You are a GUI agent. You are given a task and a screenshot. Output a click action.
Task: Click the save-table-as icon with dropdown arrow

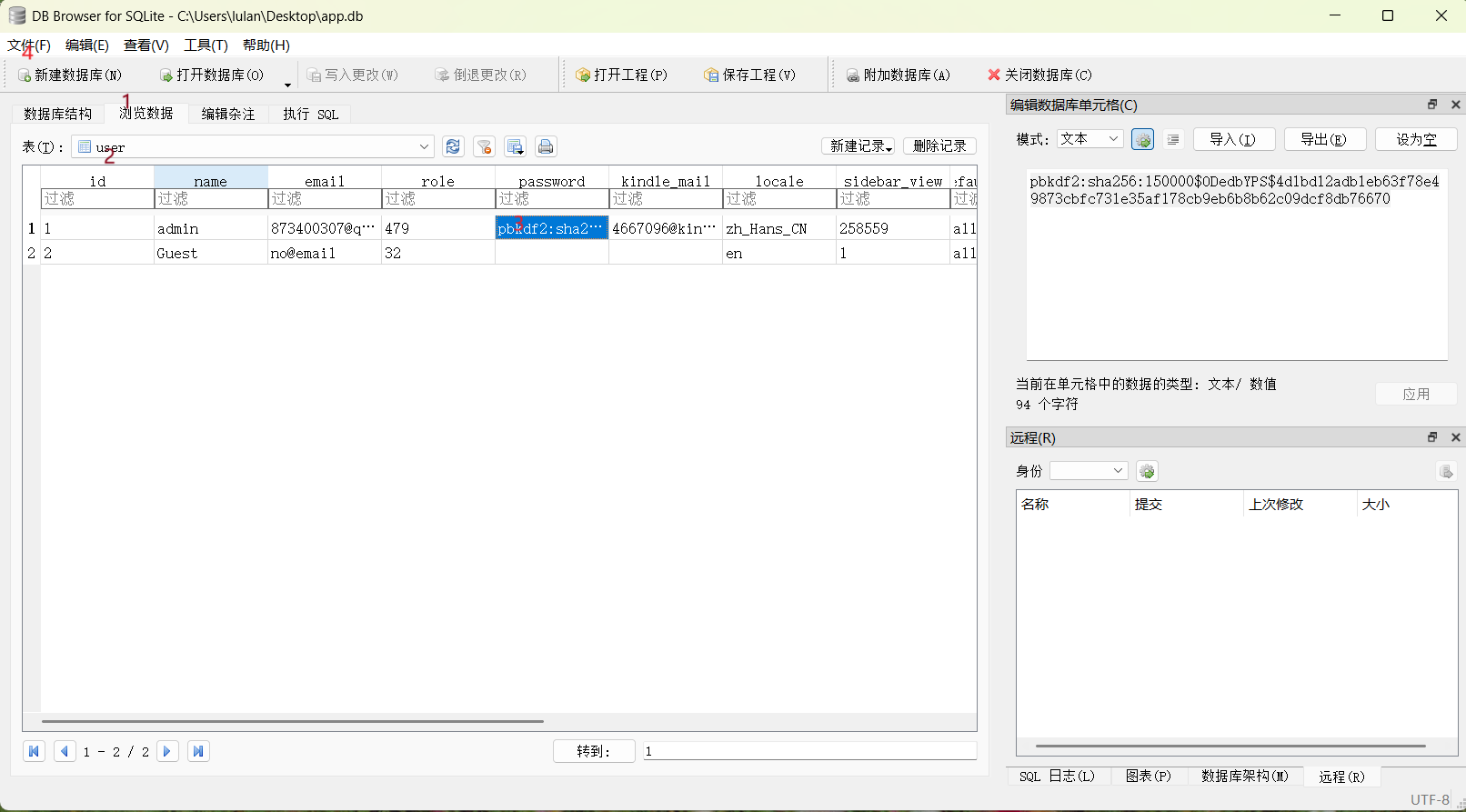tap(516, 146)
